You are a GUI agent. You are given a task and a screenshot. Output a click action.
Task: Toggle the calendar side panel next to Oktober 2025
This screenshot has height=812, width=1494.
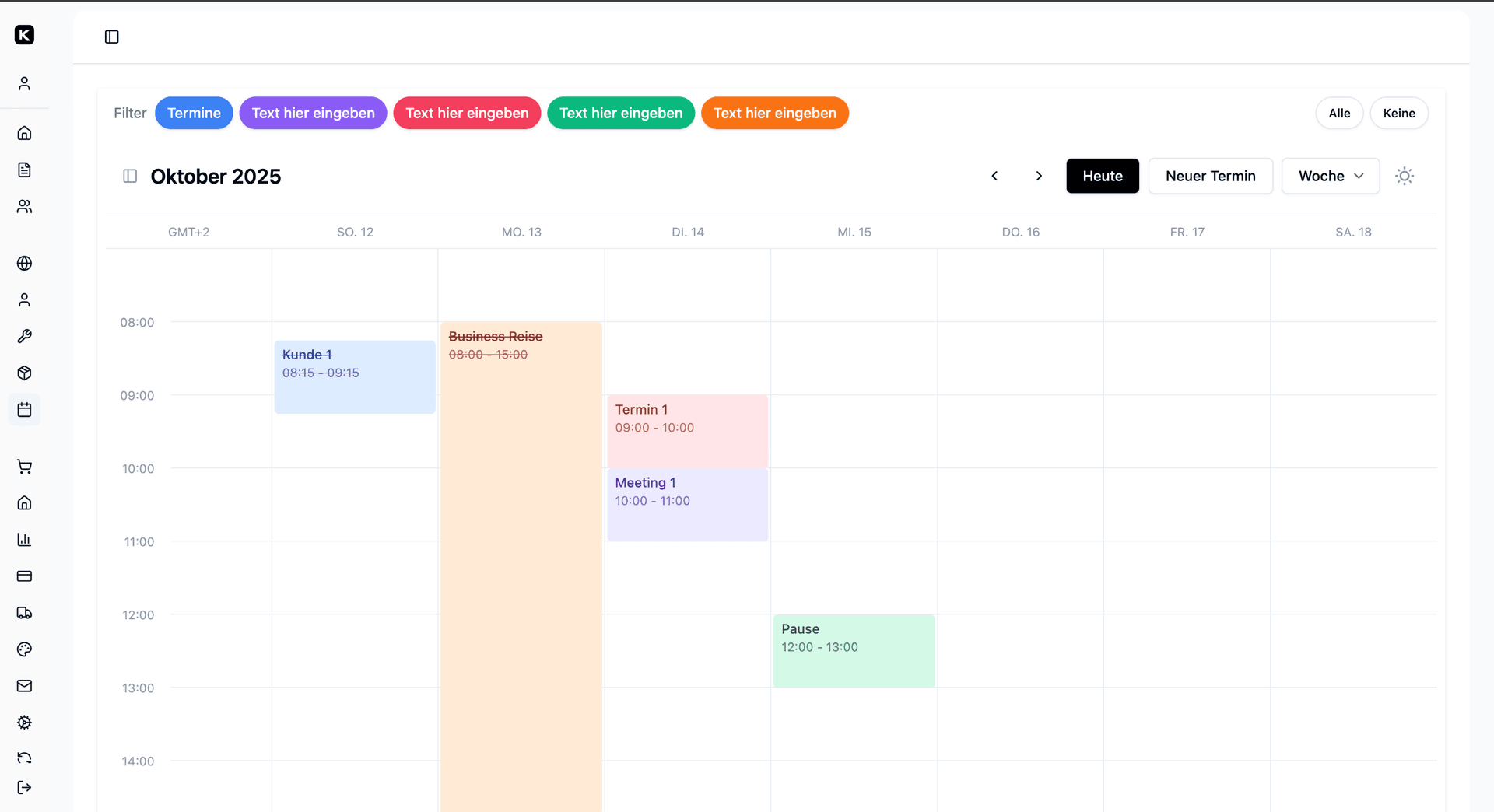(130, 177)
